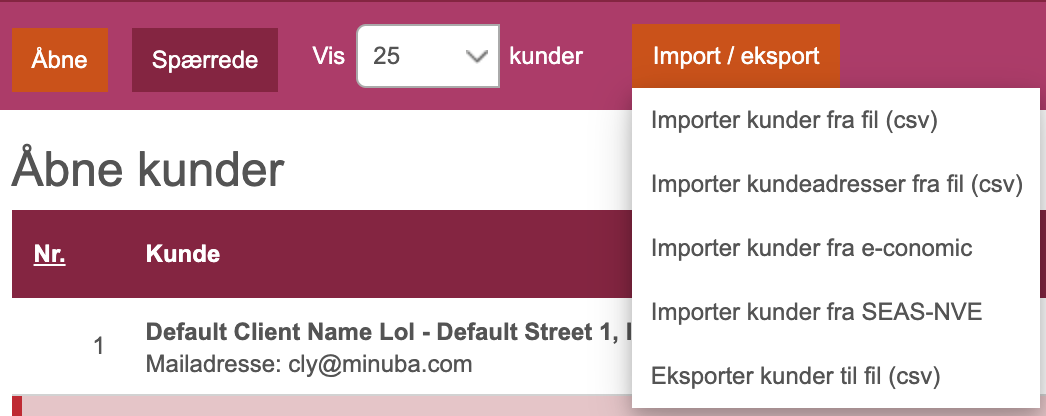Select Importer kundeadresser fra fil (csv)
Screen dimensions: 1046x416
tap(837, 185)
